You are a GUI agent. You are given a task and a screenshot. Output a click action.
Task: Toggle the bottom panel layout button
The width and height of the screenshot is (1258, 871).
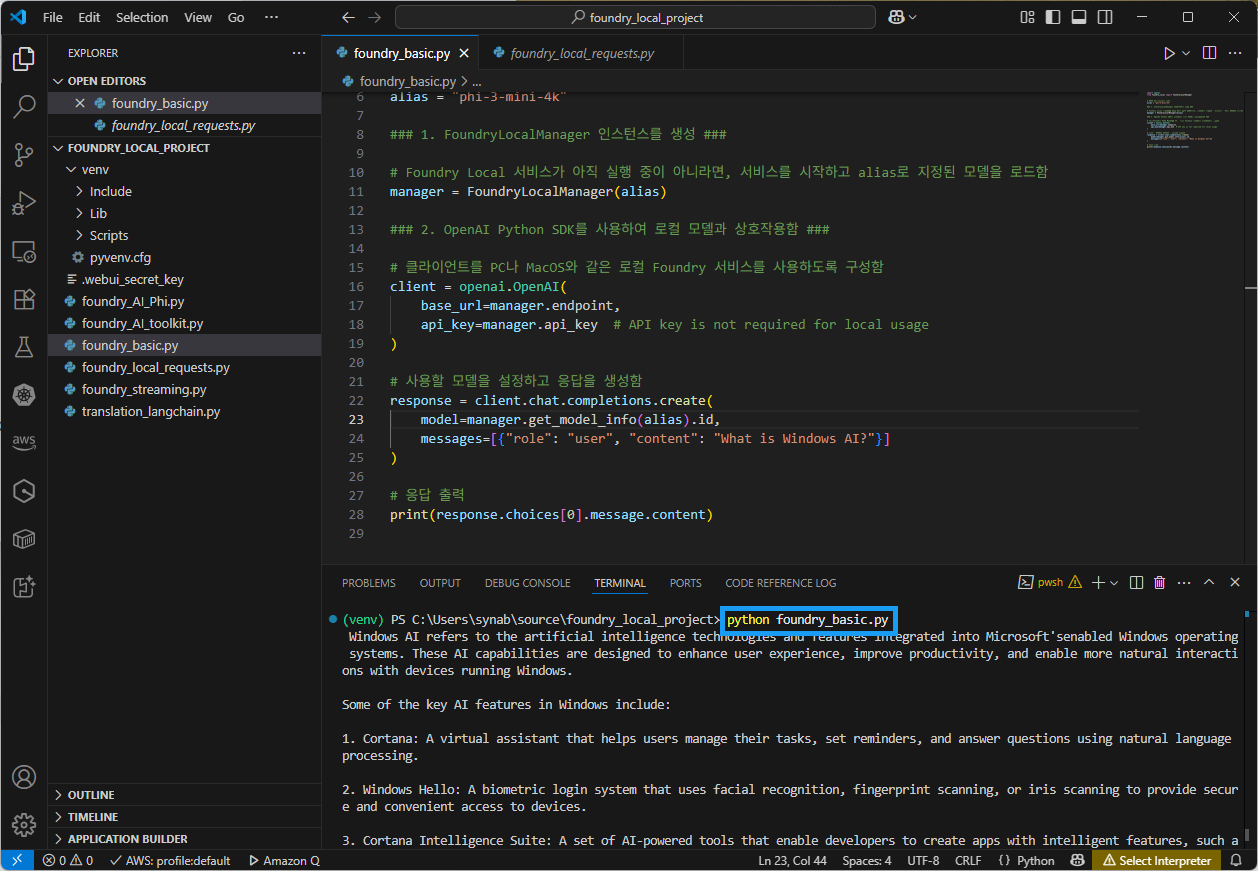click(1079, 17)
